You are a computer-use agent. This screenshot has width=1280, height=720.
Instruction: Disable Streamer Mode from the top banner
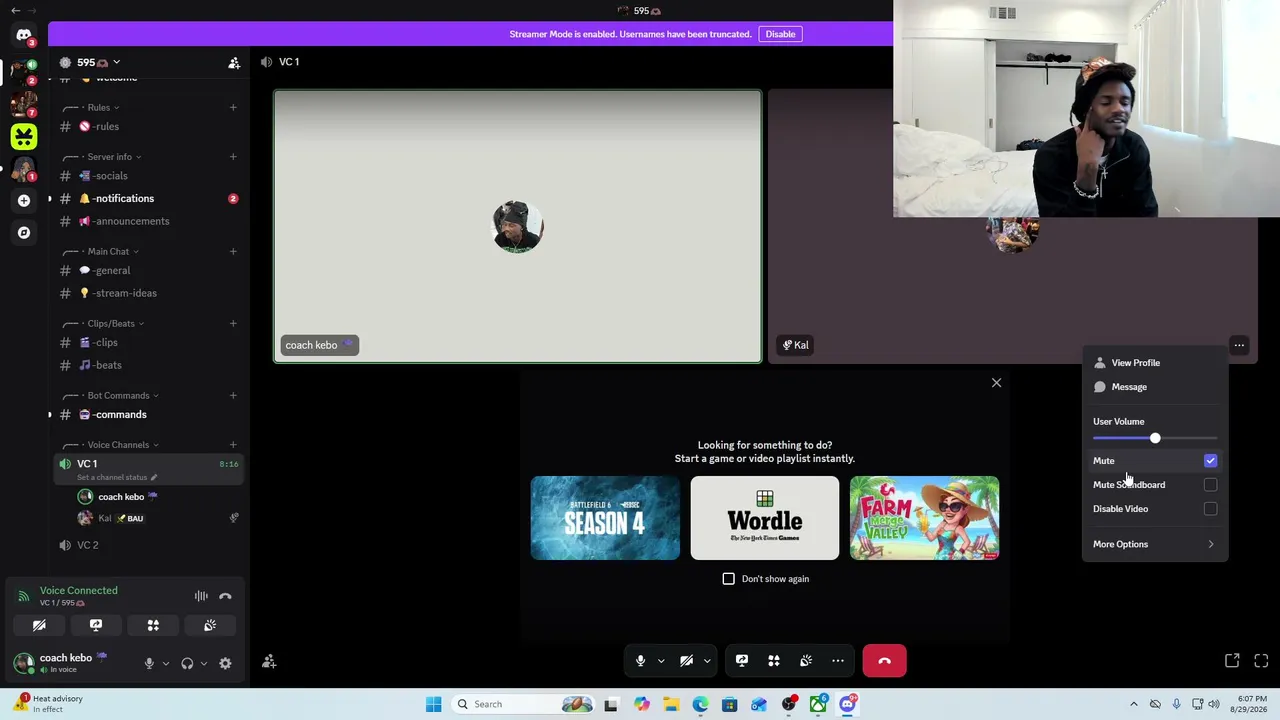coord(780,34)
